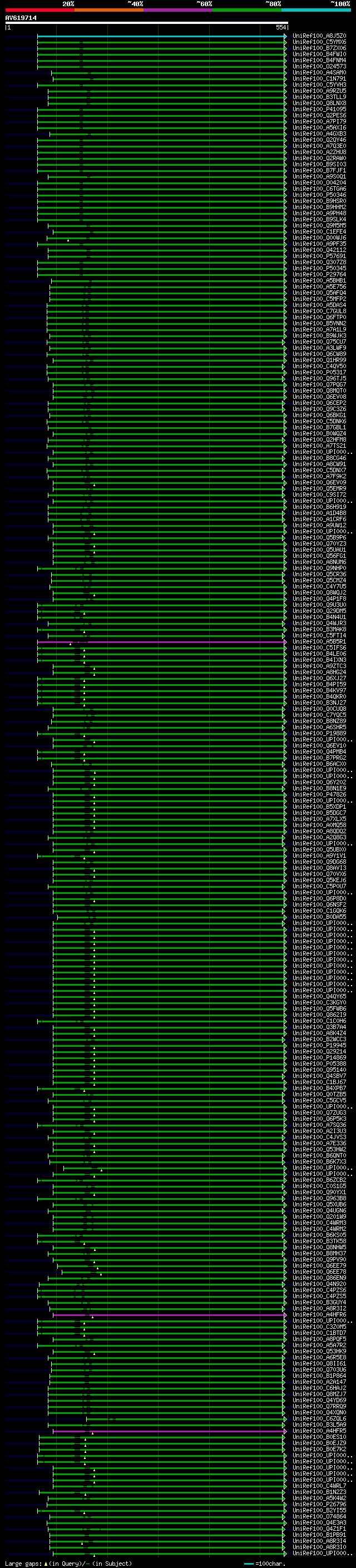Select the UniRef100_B3TLL9 label
The image size is (356, 1568).
[319, 97]
